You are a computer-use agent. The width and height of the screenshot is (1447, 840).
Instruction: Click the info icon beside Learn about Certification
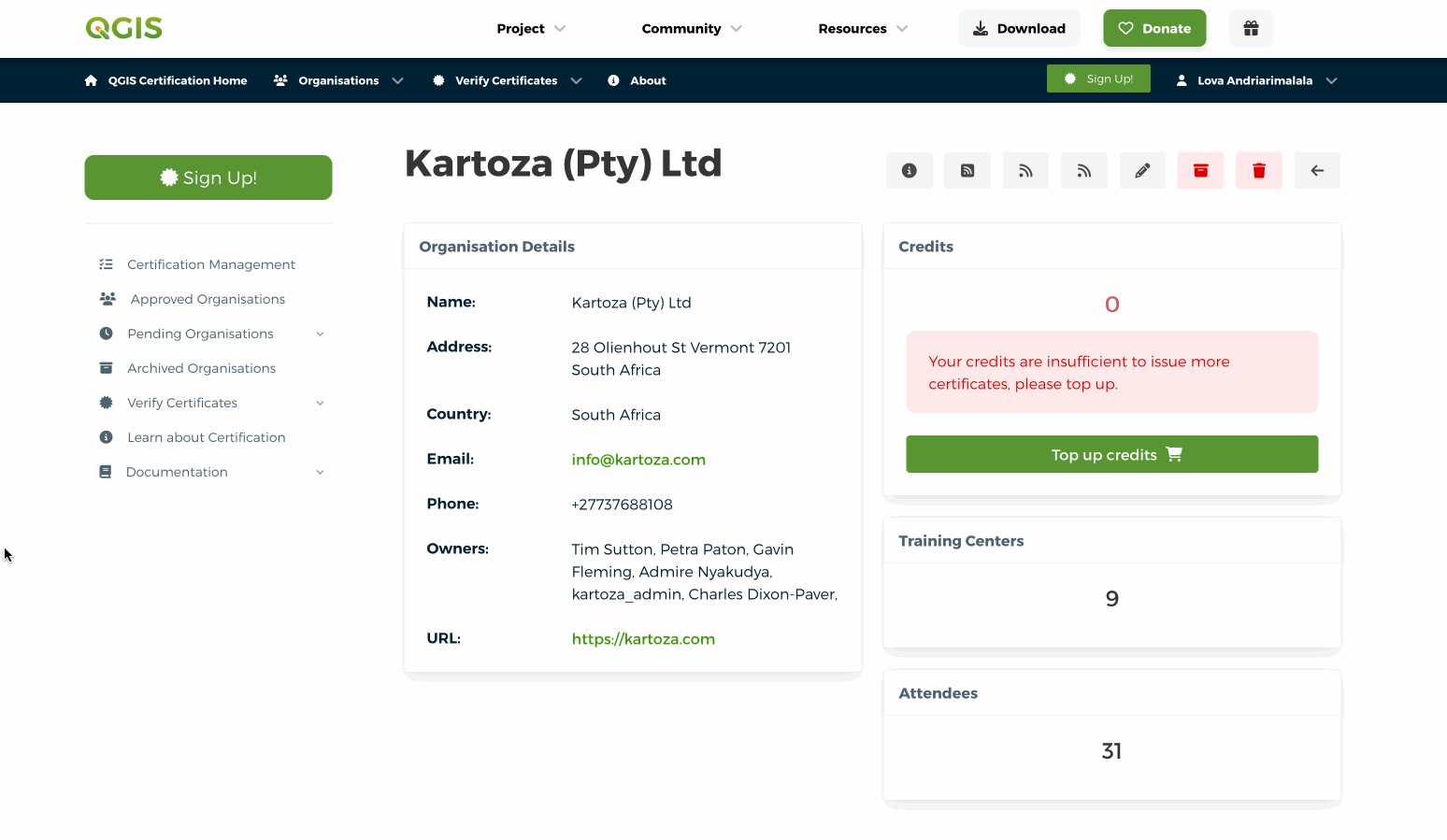107,437
